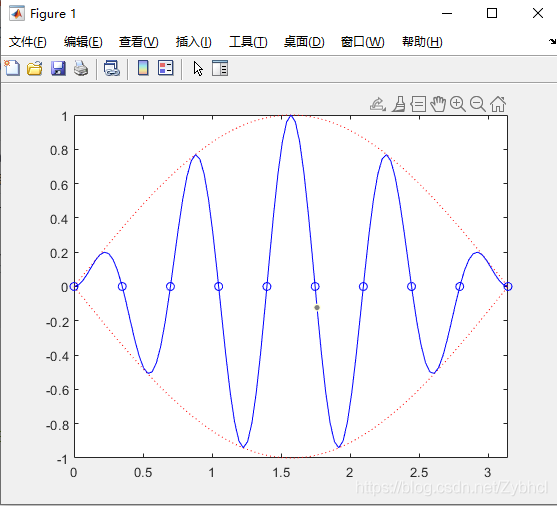The image size is (557, 506).
Task: Click the y-axis label -0.6
Action: tap(57, 390)
